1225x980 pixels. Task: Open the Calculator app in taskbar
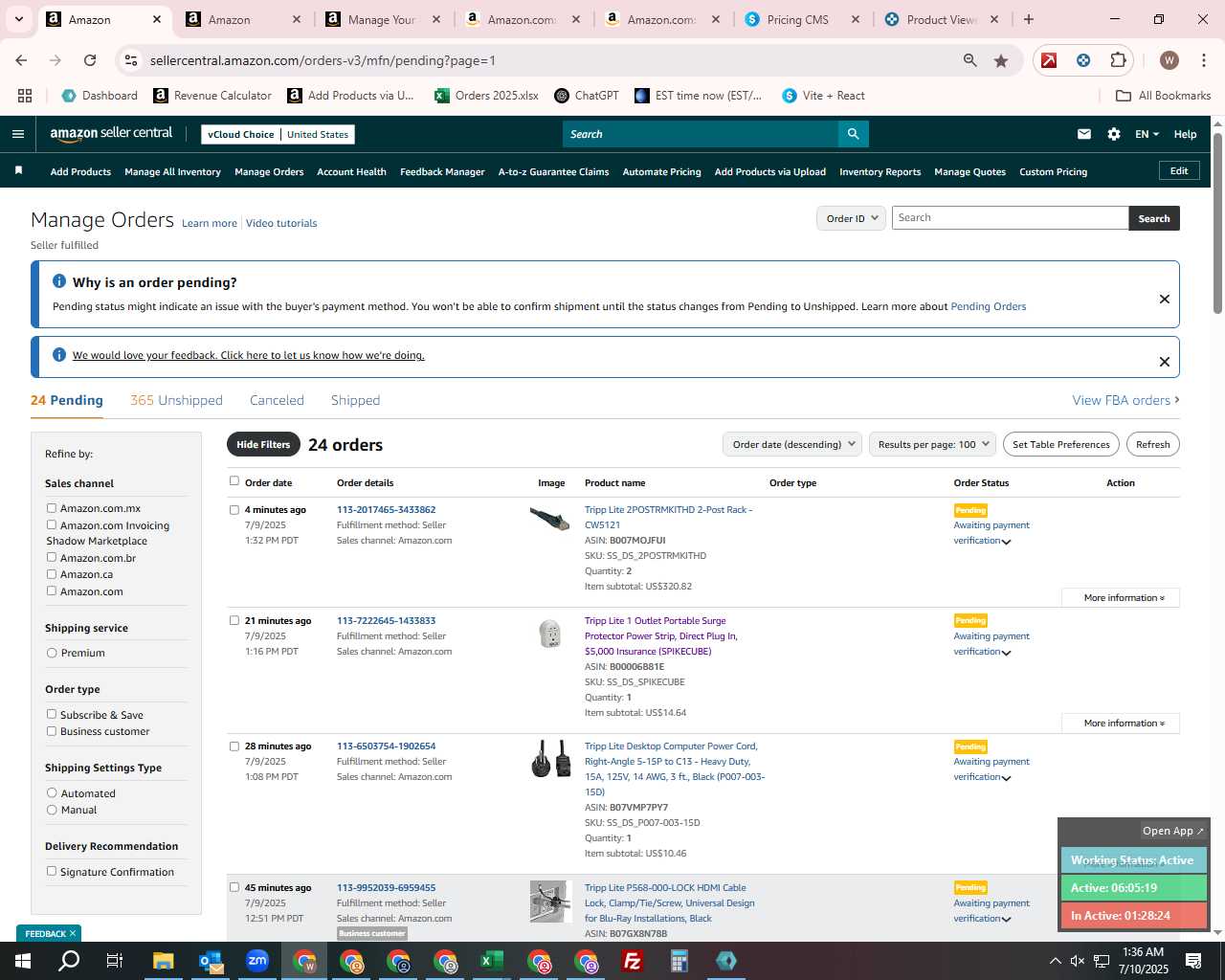tap(679, 961)
